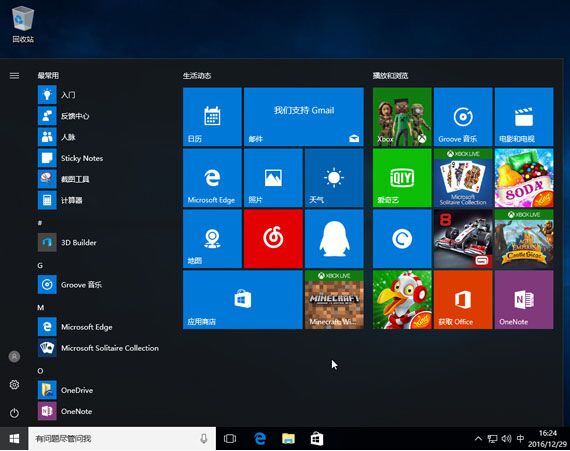The width and height of the screenshot is (570, 451).
Task: Expand the hamburger menu in Start
Action: point(14,76)
